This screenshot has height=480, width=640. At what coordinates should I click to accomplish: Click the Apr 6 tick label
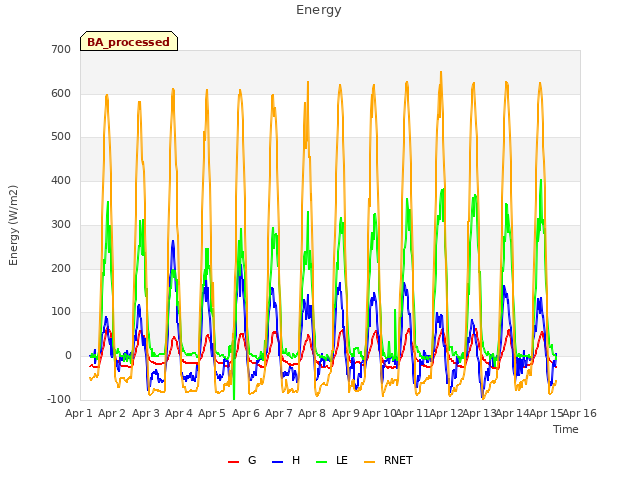tap(246, 413)
